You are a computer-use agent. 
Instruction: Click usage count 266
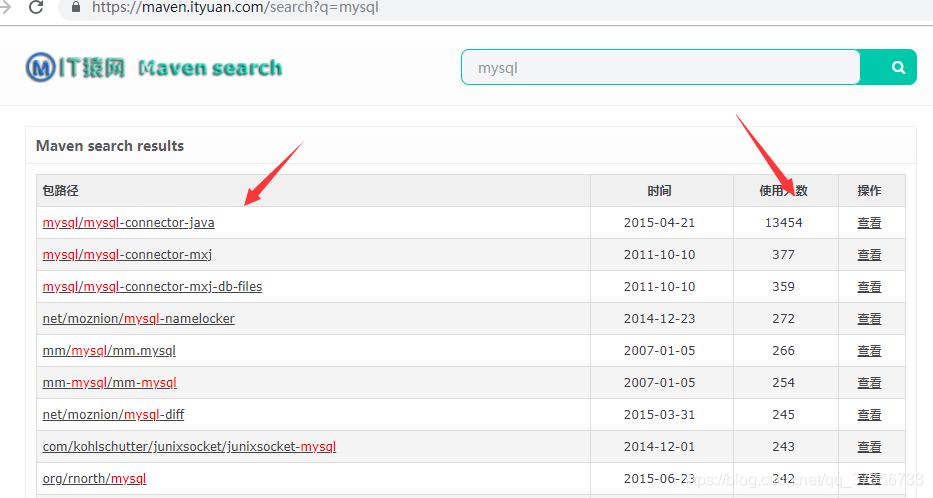[784, 351]
